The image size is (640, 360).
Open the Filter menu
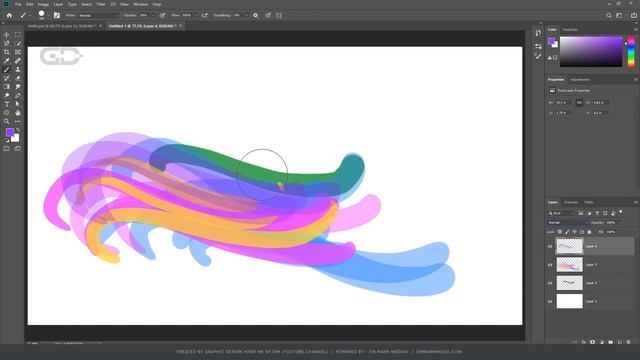[101, 4]
